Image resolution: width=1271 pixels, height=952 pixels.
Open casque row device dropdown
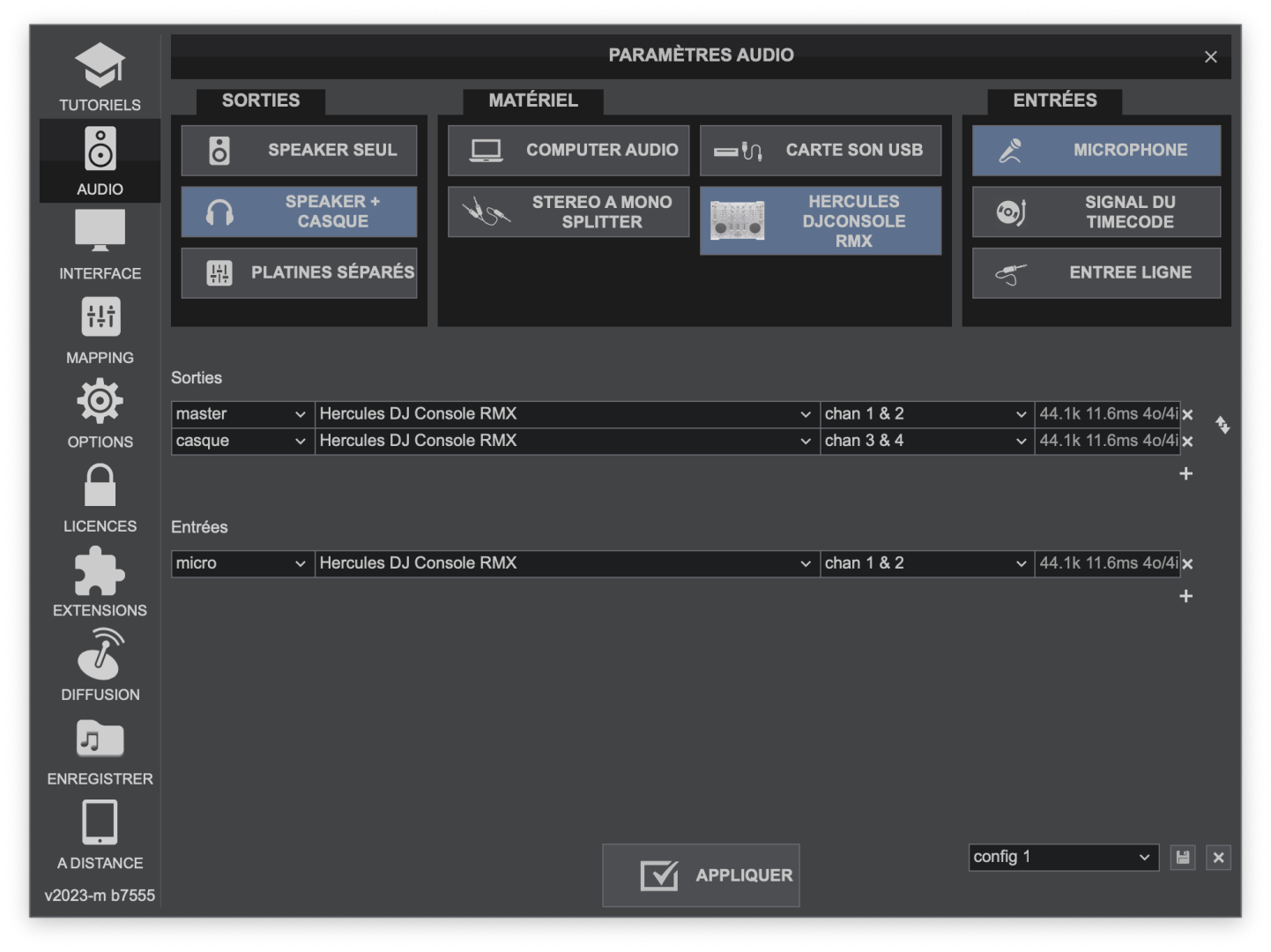click(x=567, y=441)
